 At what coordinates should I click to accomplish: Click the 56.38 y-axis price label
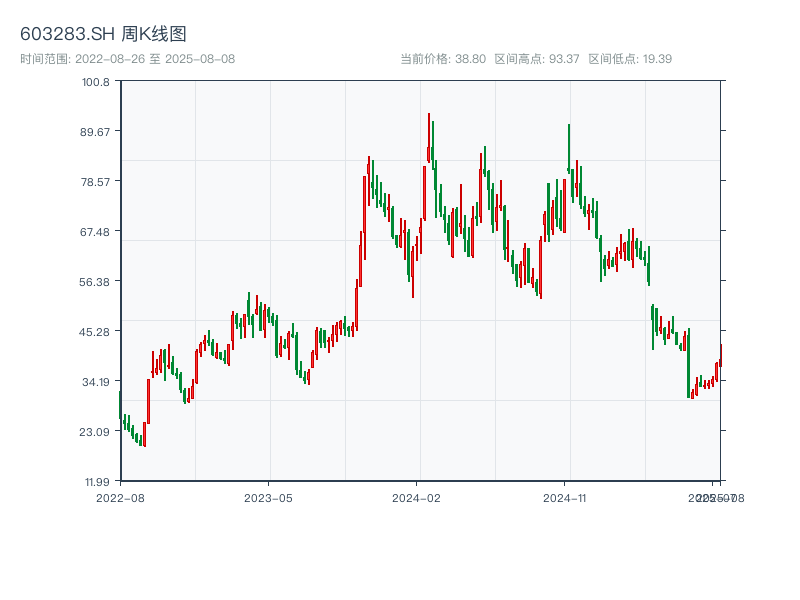(96, 281)
